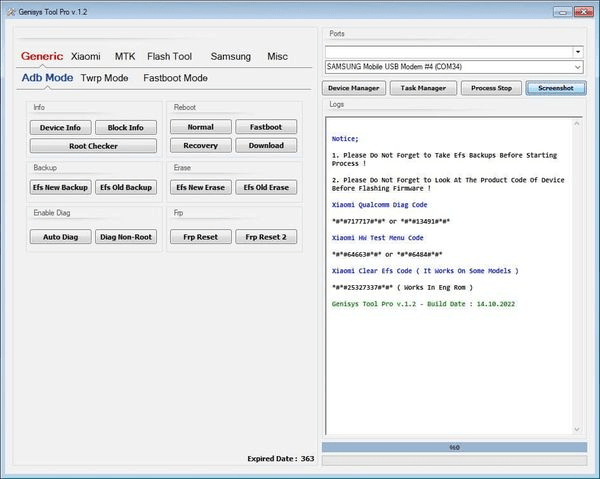Image resolution: width=600 pixels, height=479 pixels.
Task: Open the SAMSUNG Mobile USB Modem port combo box
Action: pyautogui.click(x=454, y=67)
